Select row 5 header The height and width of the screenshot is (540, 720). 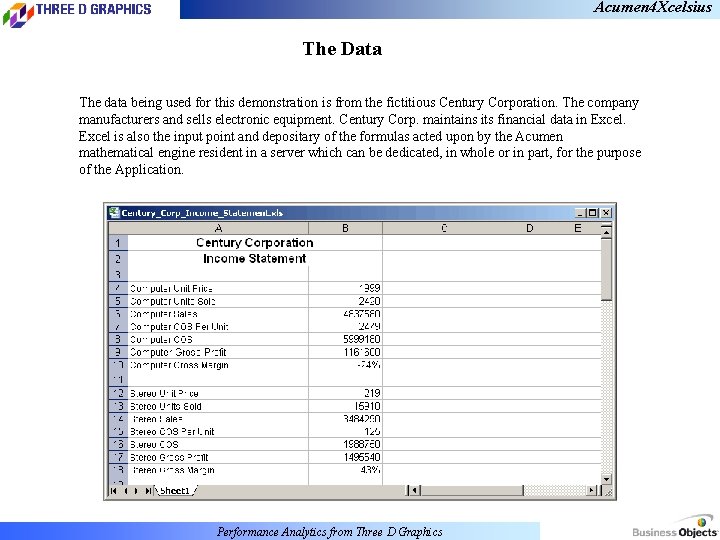tap(118, 301)
